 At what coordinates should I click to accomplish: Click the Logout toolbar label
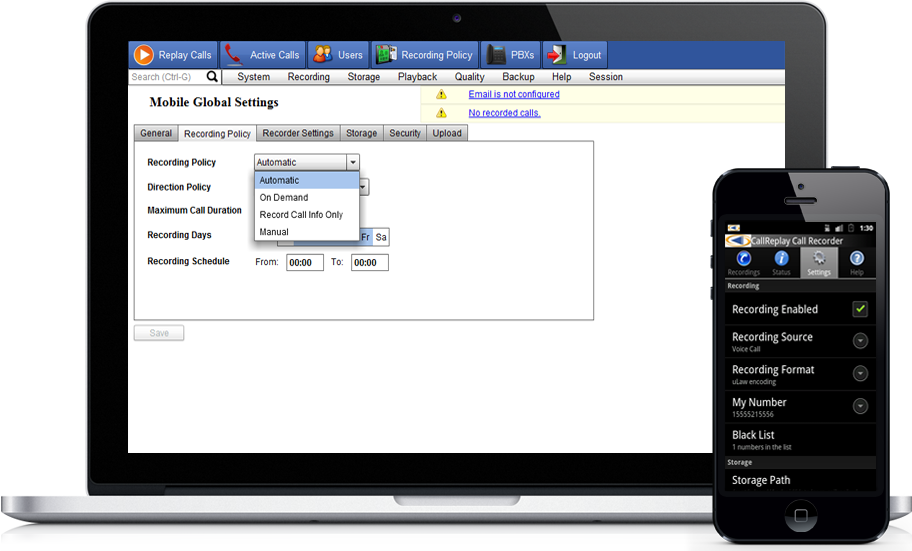[x=587, y=55]
